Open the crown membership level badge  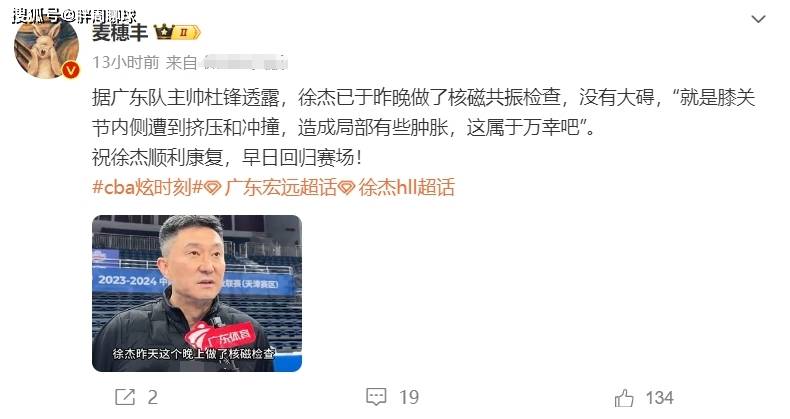177,33
